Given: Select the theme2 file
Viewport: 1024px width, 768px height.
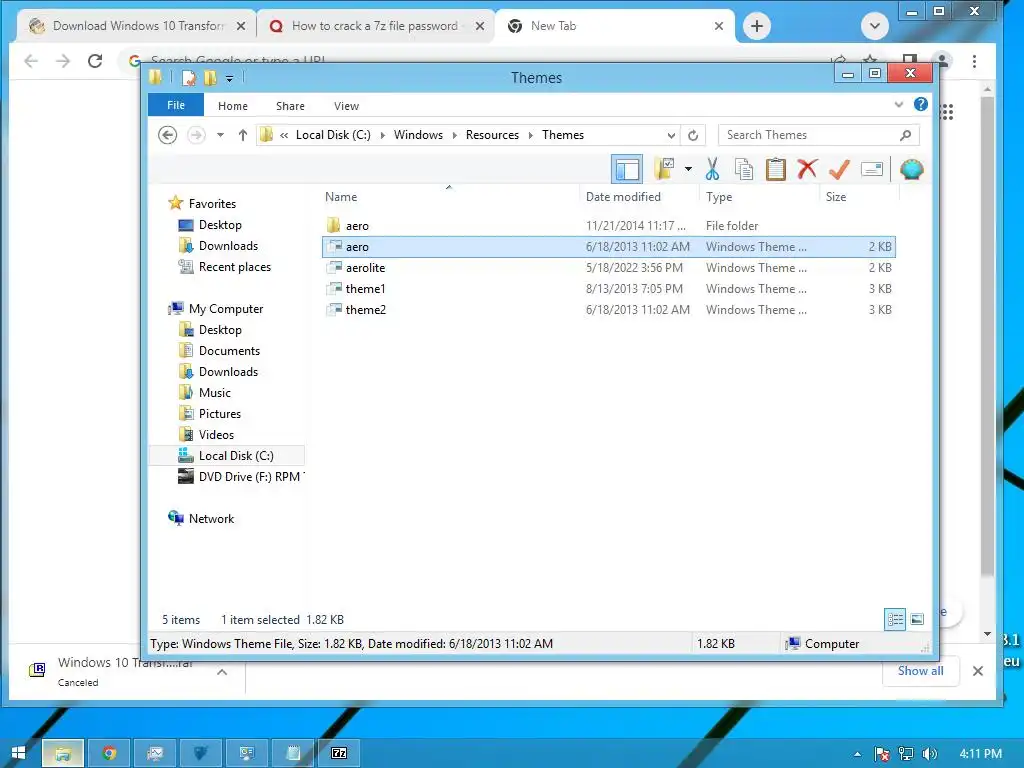Looking at the screenshot, I should coord(609,310).
